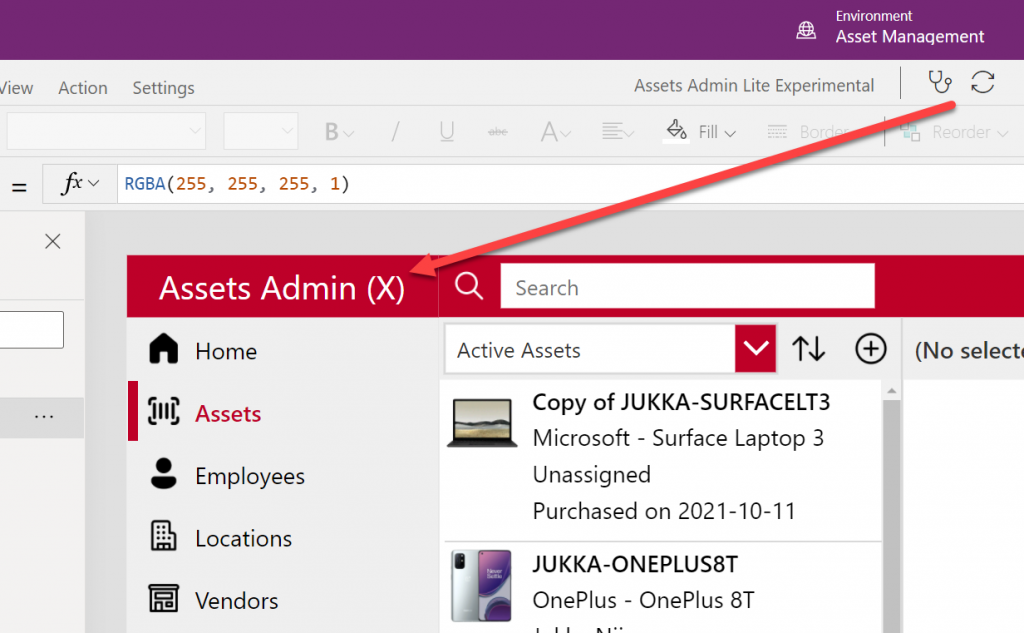
Task: Expand the Active Assets view dropdown
Action: 755,349
